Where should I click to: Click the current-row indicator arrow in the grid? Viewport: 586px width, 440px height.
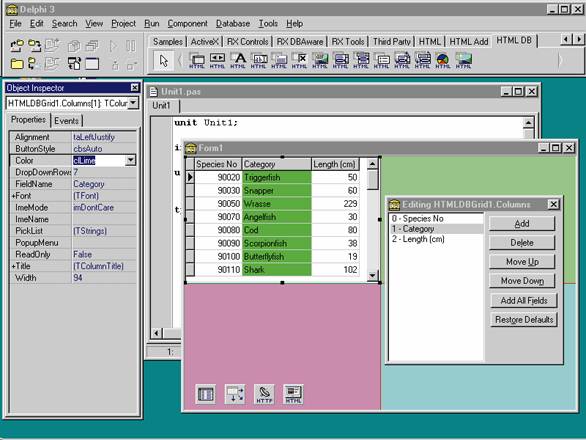[x=190, y=177]
